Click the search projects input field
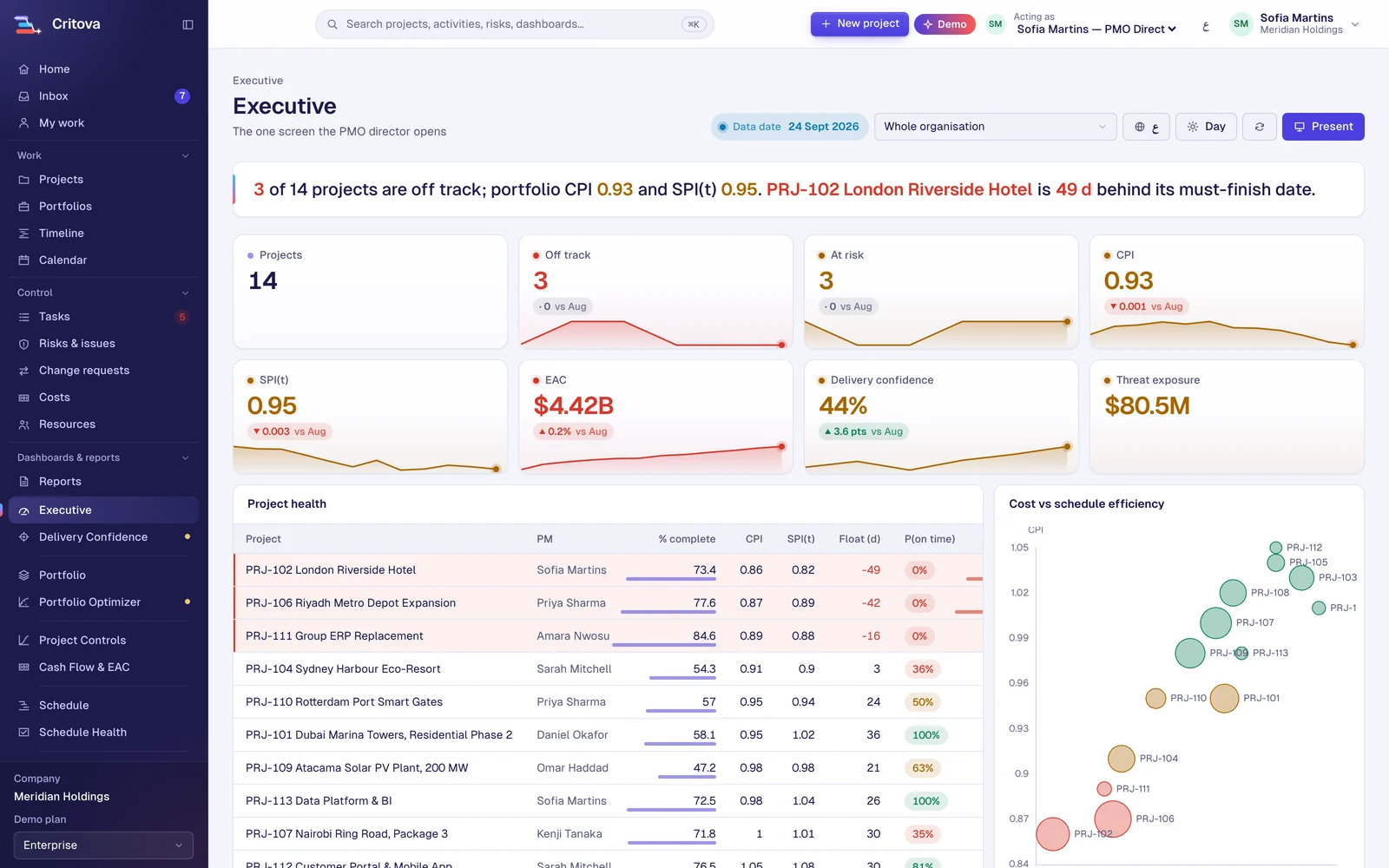Viewport: 1389px width, 868px height. coord(514,24)
